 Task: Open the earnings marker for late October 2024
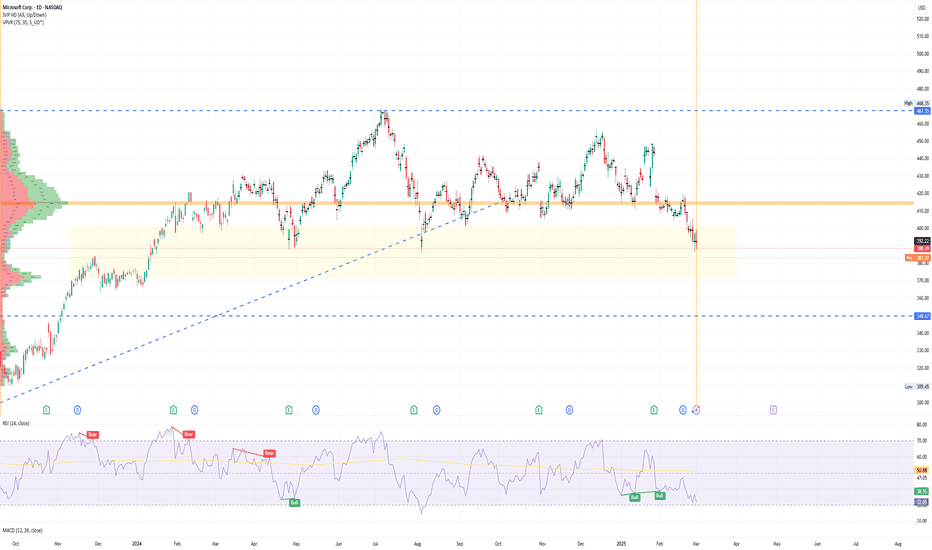click(539, 410)
